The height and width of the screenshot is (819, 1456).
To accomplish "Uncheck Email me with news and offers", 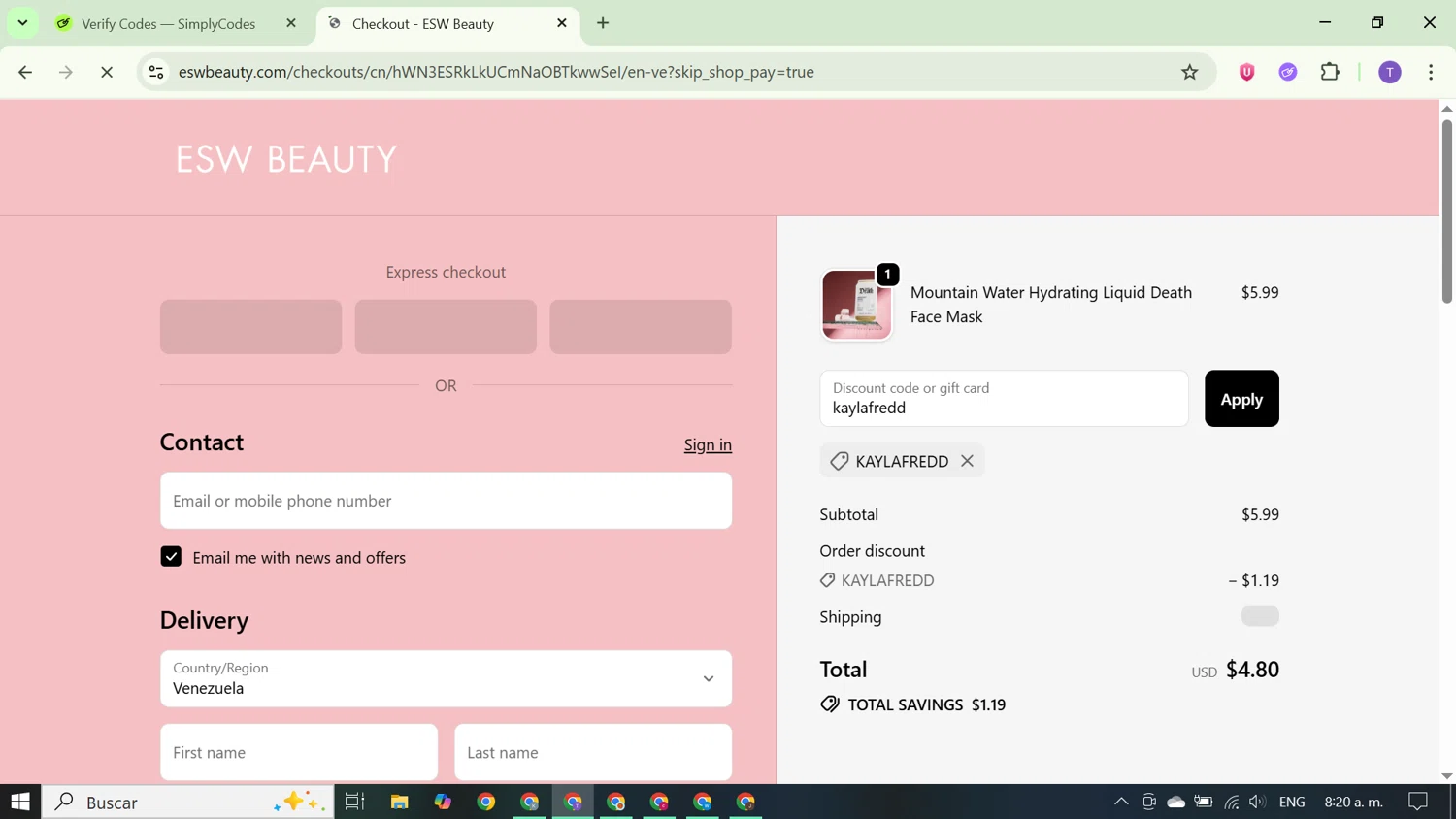I will (x=171, y=557).
